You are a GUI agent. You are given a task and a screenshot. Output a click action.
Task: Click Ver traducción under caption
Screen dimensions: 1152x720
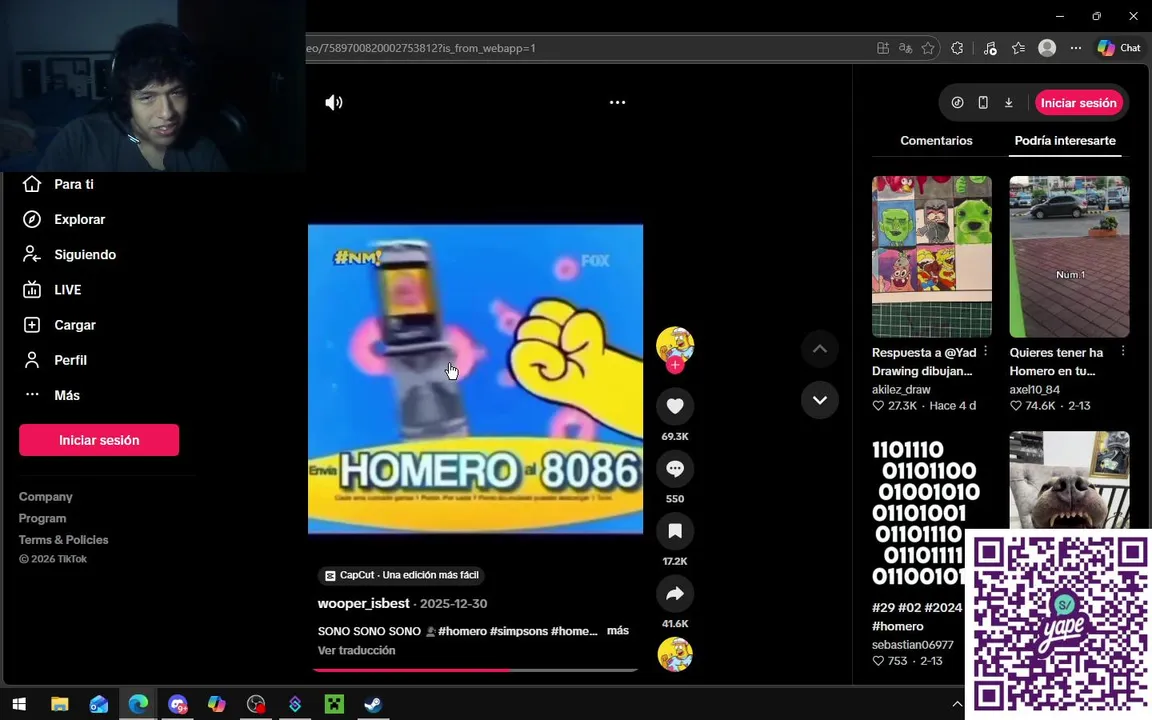(x=356, y=651)
